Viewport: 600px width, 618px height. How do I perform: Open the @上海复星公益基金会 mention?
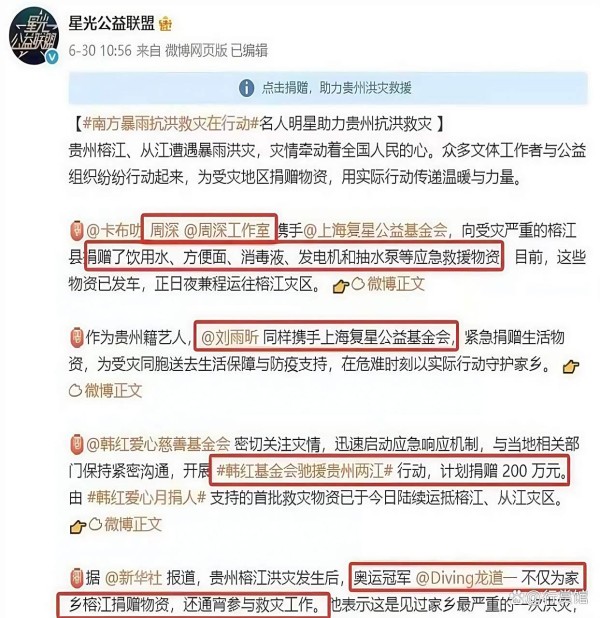point(375,231)
